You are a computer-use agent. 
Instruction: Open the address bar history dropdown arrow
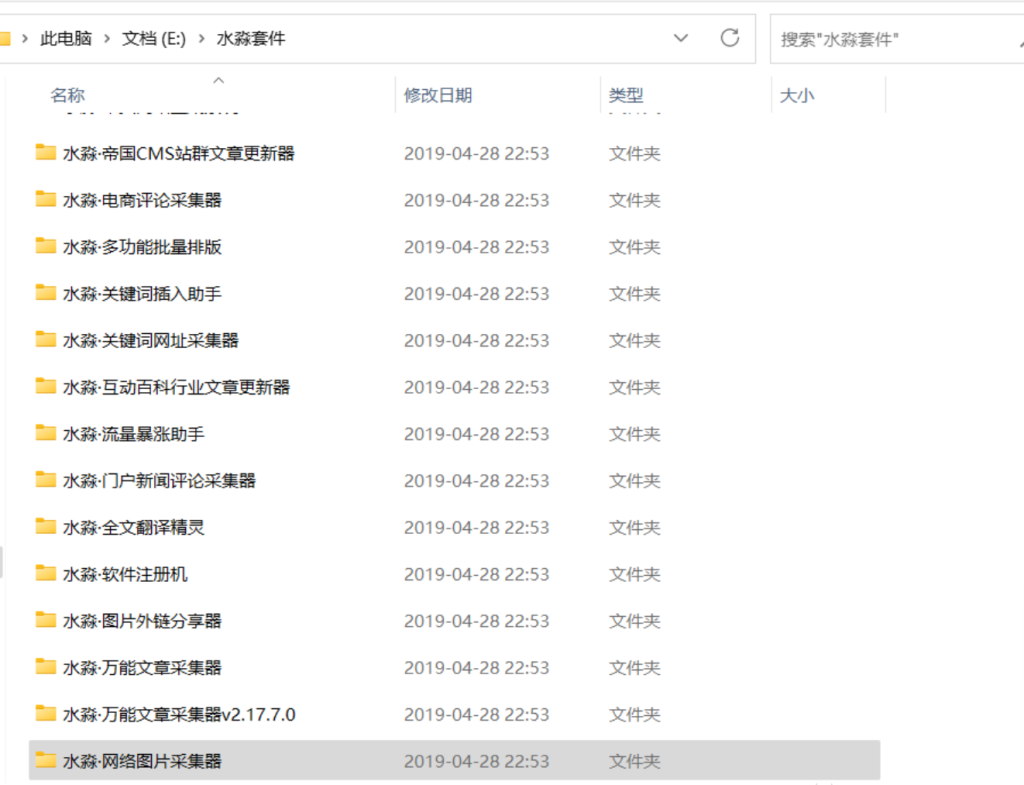pyautogui.click(x=681, y=38)
